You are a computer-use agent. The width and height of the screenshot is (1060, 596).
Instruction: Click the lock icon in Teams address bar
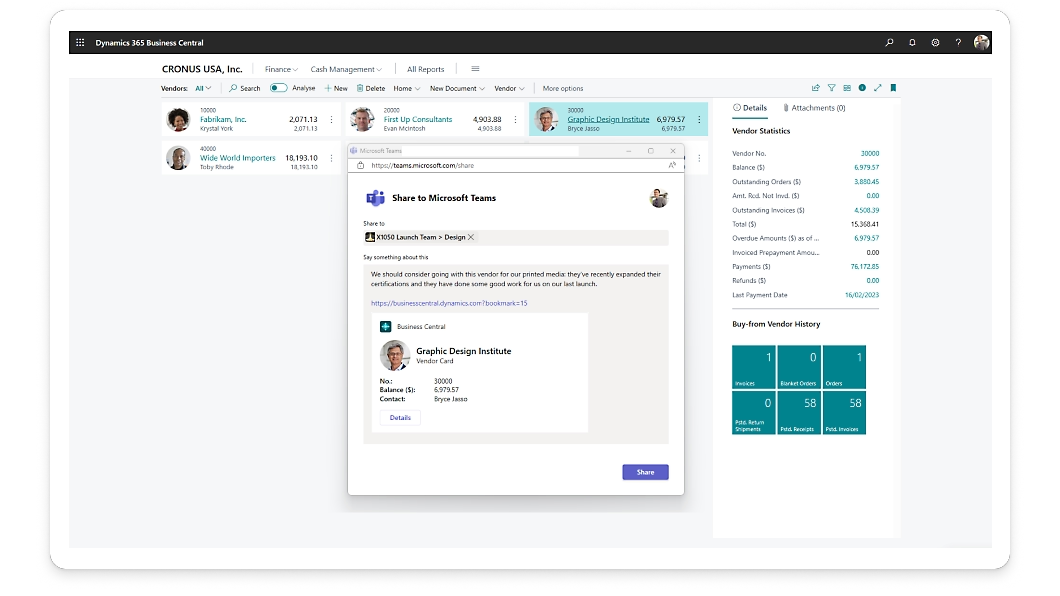click(360, 165)
